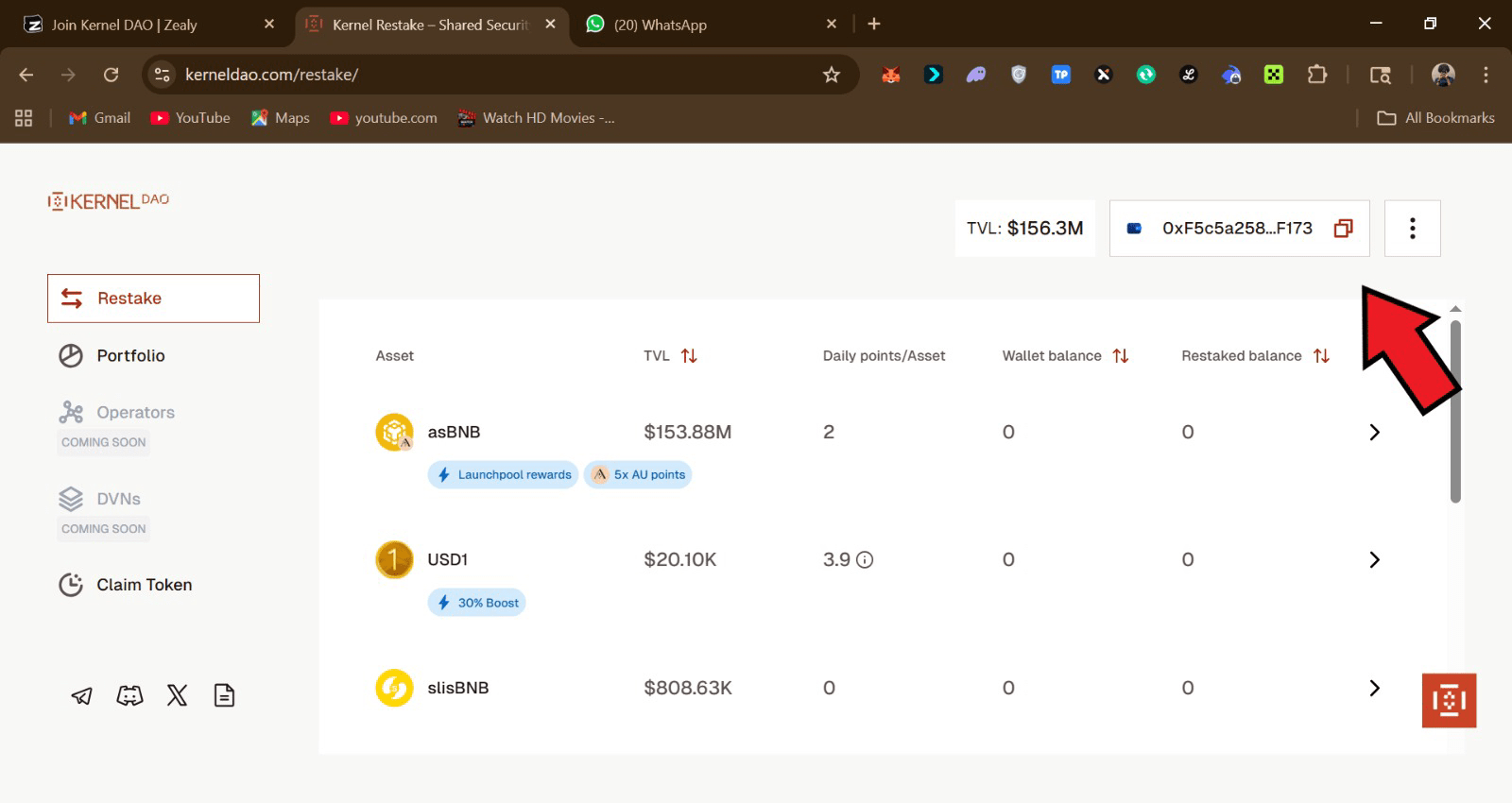Show info for USD1 daily points 3.9
This screenshot has width=1512, height=803.
click(x=865, y=559)
